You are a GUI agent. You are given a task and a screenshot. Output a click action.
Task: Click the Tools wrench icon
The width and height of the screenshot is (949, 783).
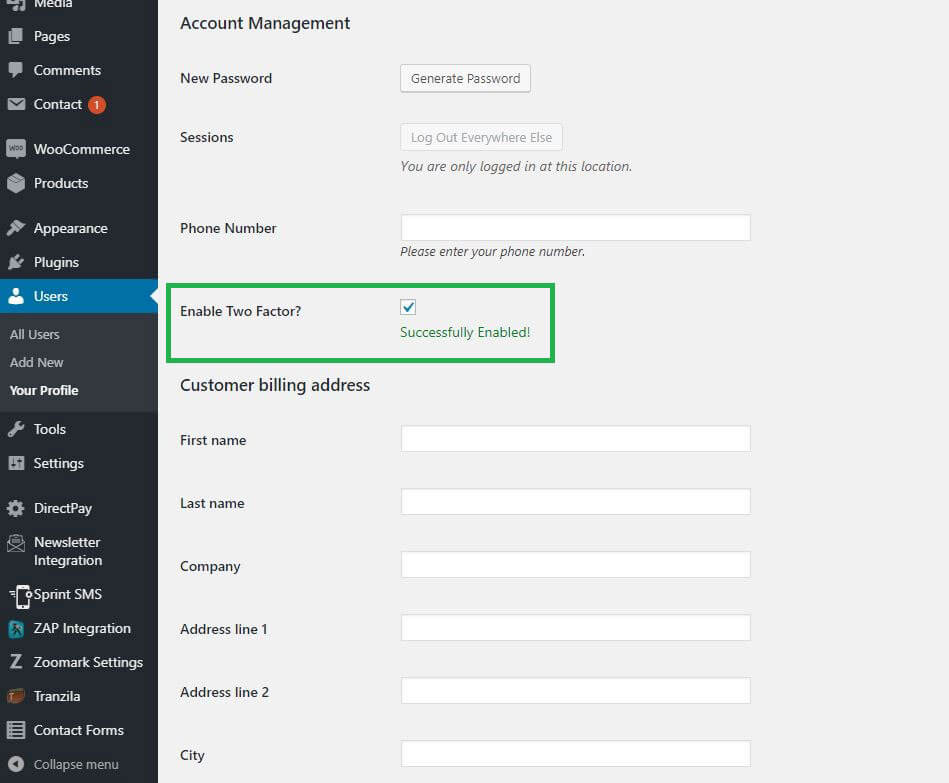click(x=16, y=429)
